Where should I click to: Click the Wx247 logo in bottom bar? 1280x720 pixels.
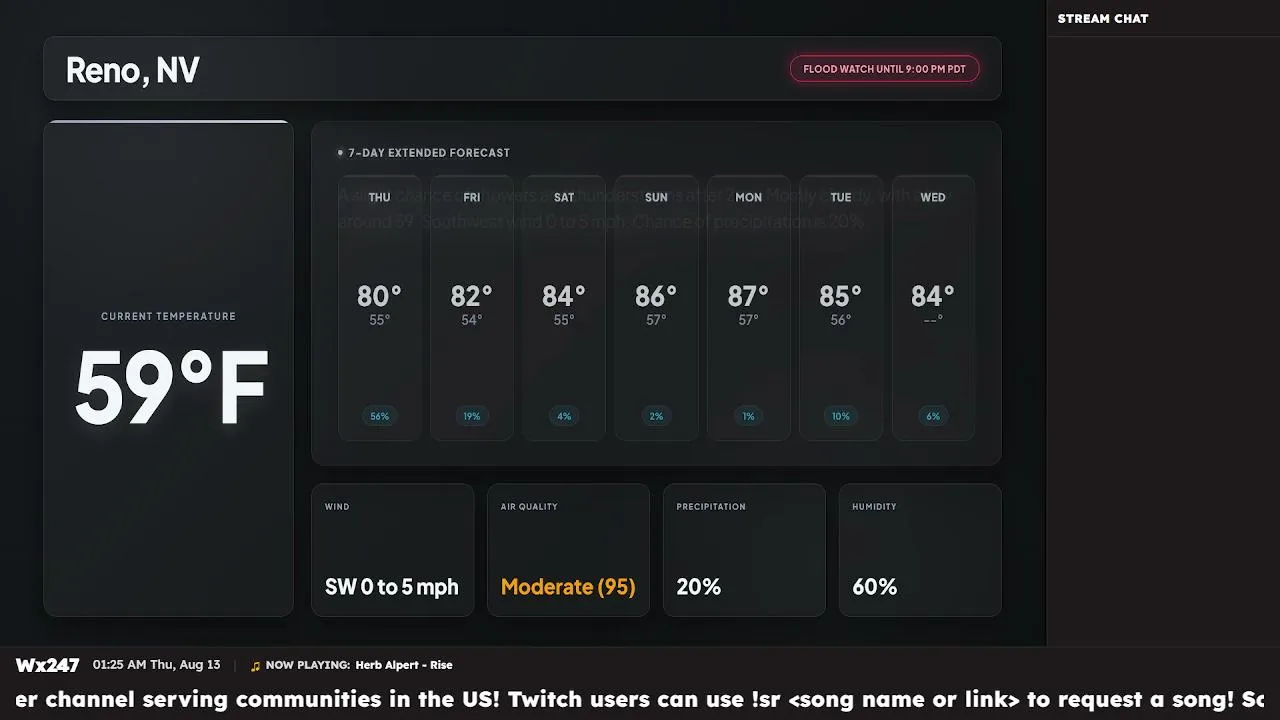coord(47,665)
